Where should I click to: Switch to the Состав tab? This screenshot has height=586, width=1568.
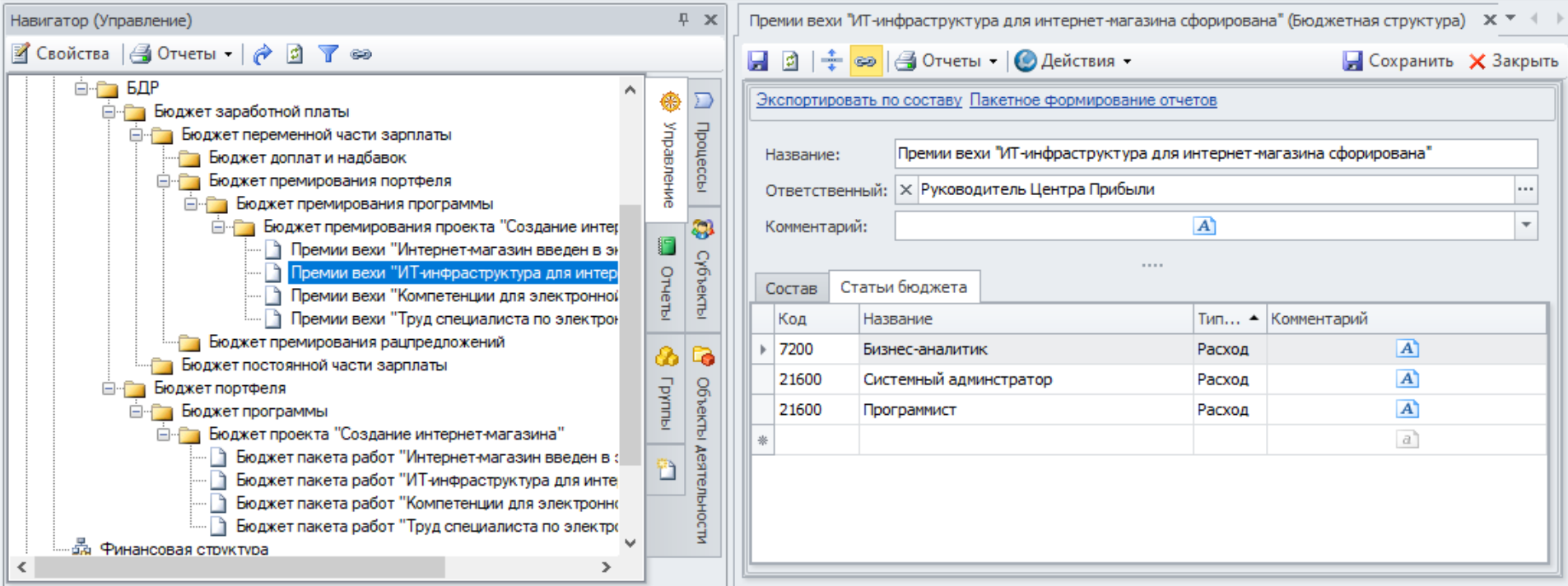point(790,288)
